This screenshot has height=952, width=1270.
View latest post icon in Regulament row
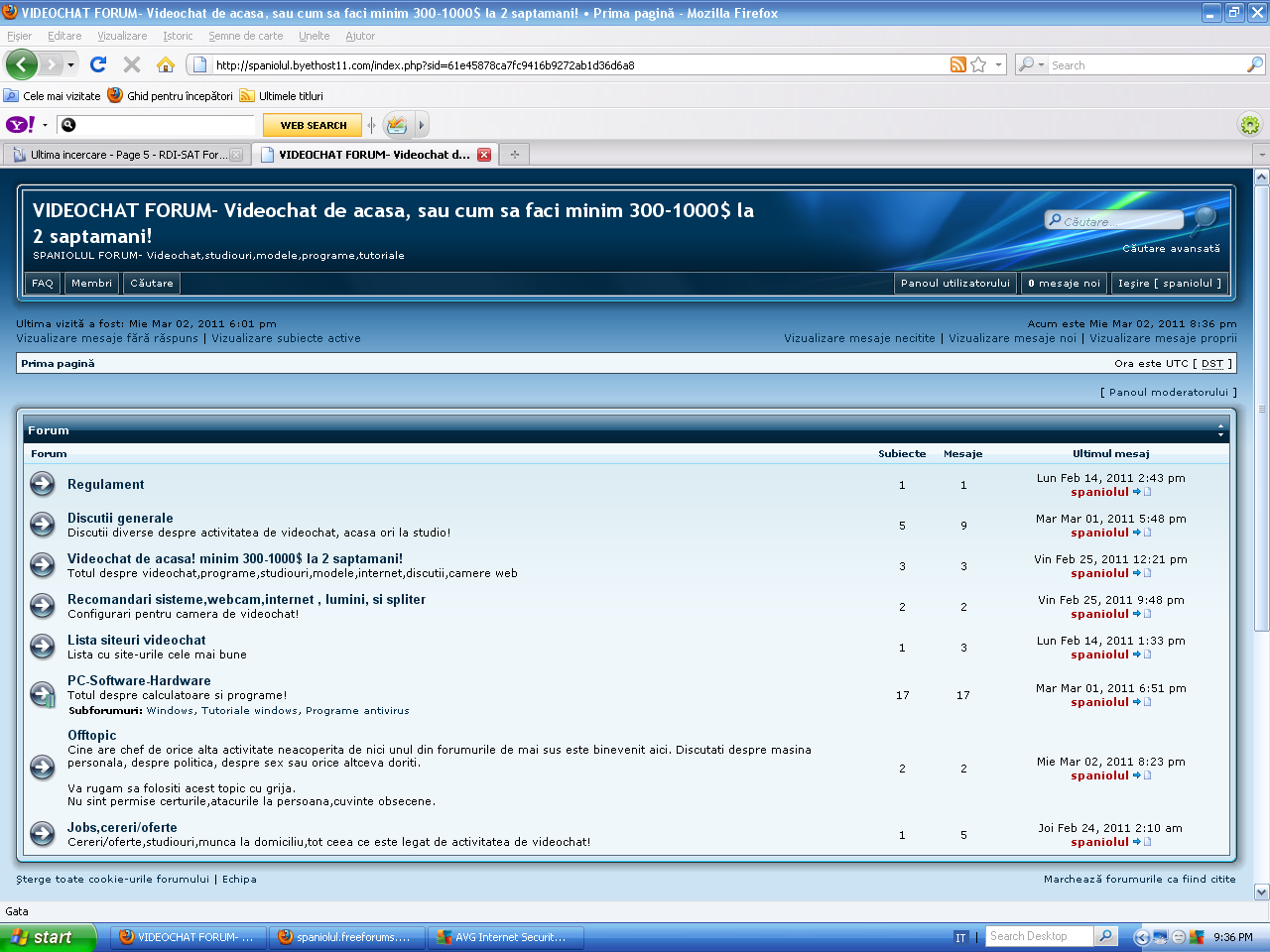(x=1142, y=492)
